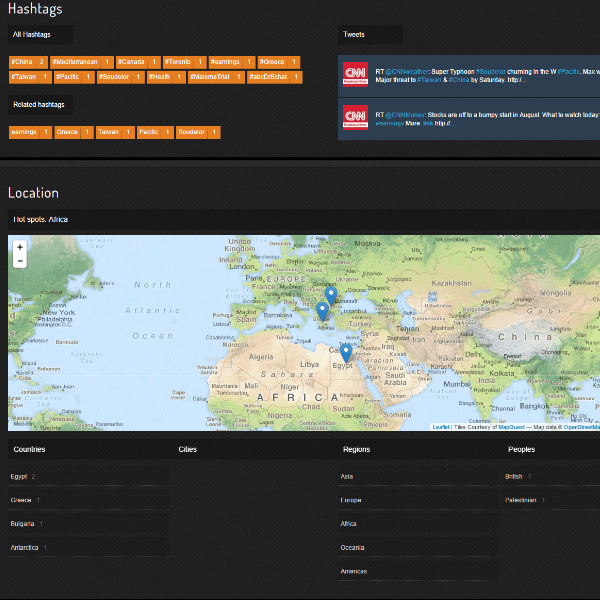600x600 pixels.
Task: Open the #Taiwan link in the tweet
Action: click(429, 80)
